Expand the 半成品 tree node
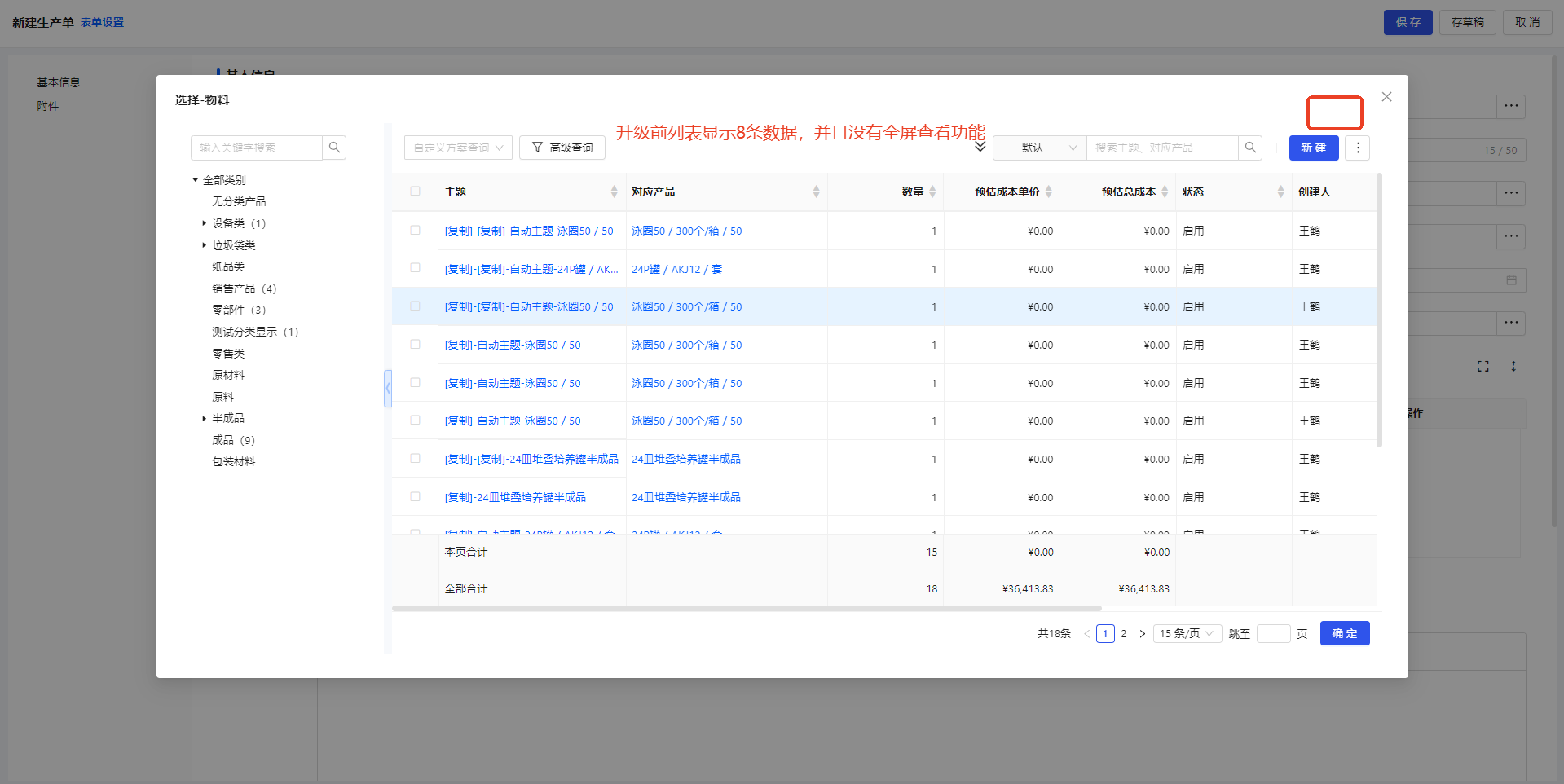The height and width of the screenshot is (784, 1564). [x=204, y=418]
